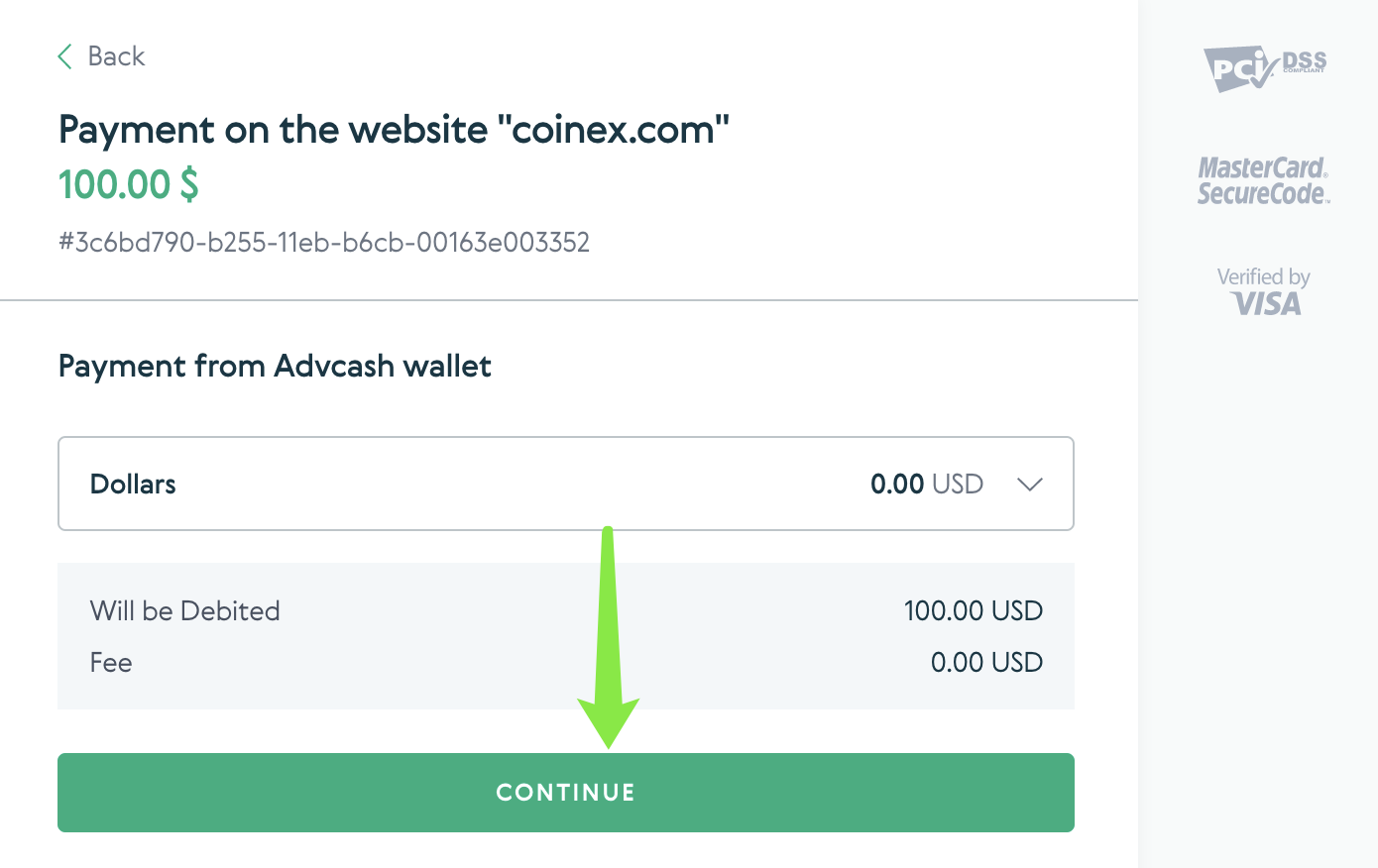Click the 0.00 USD wallet balance

tap(926, 484)
